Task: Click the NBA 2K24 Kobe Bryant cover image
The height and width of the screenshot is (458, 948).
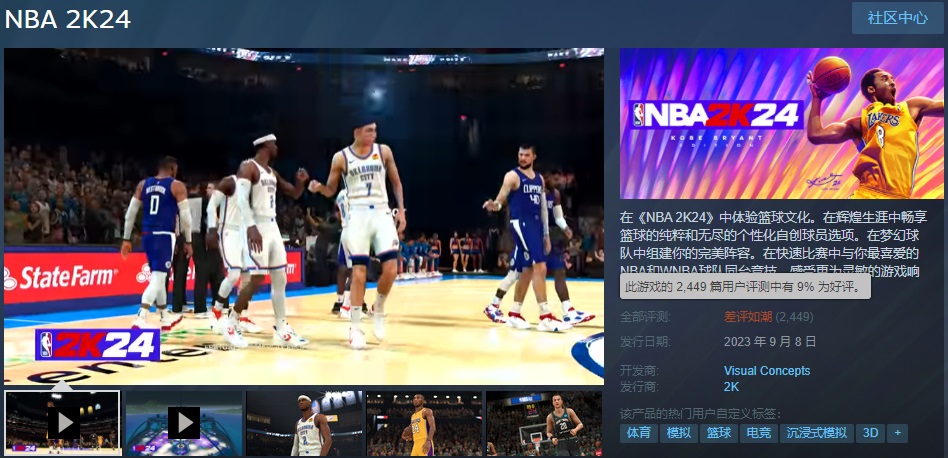Action: click(x=781, y=123)
